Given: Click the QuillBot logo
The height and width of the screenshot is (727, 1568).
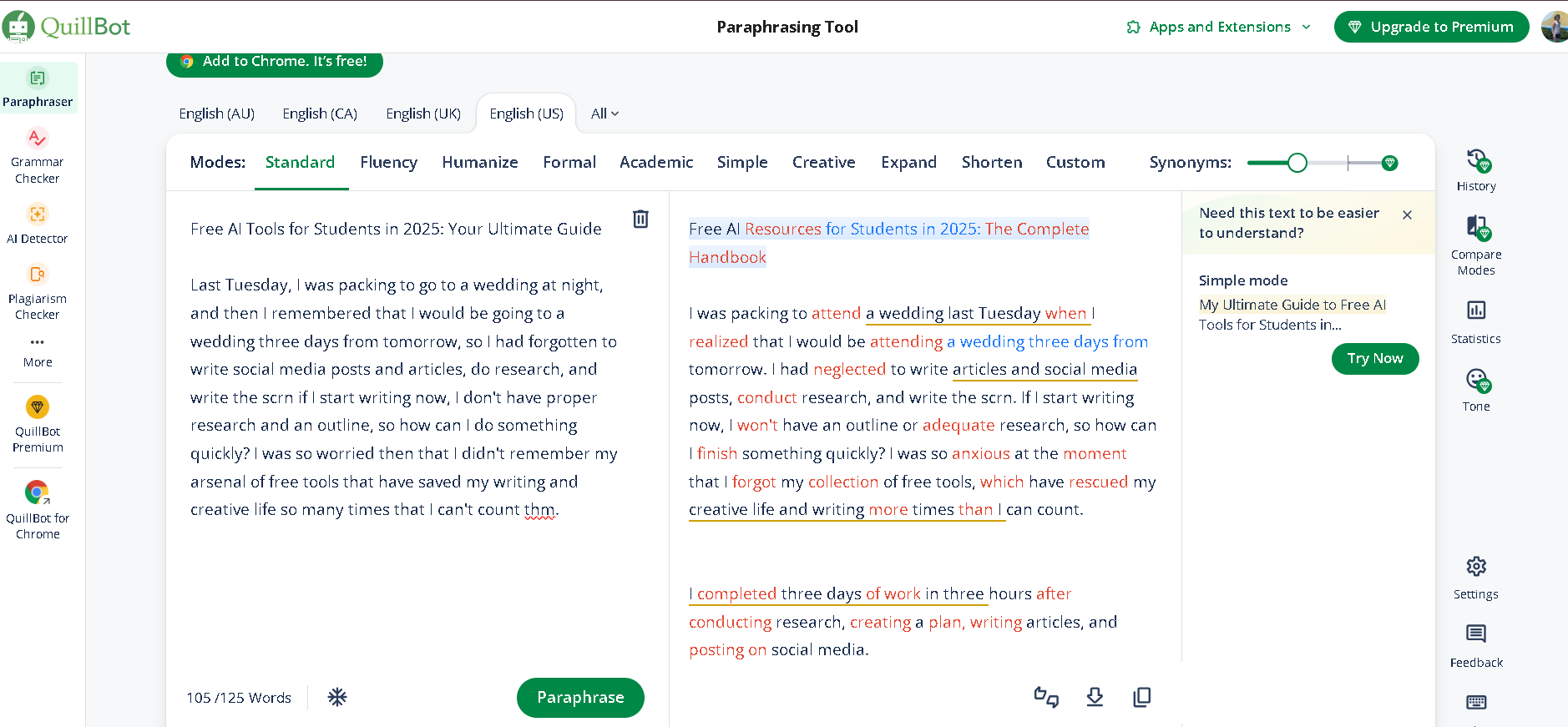Looking at the screenshot, I should 67,27.
